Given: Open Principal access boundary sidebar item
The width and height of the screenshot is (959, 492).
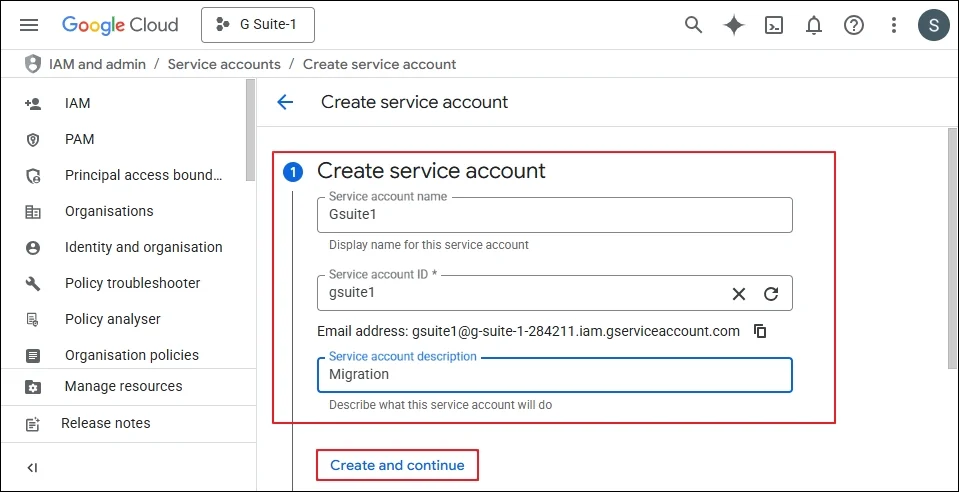Looking at the screenshot, I should (144, 176).
